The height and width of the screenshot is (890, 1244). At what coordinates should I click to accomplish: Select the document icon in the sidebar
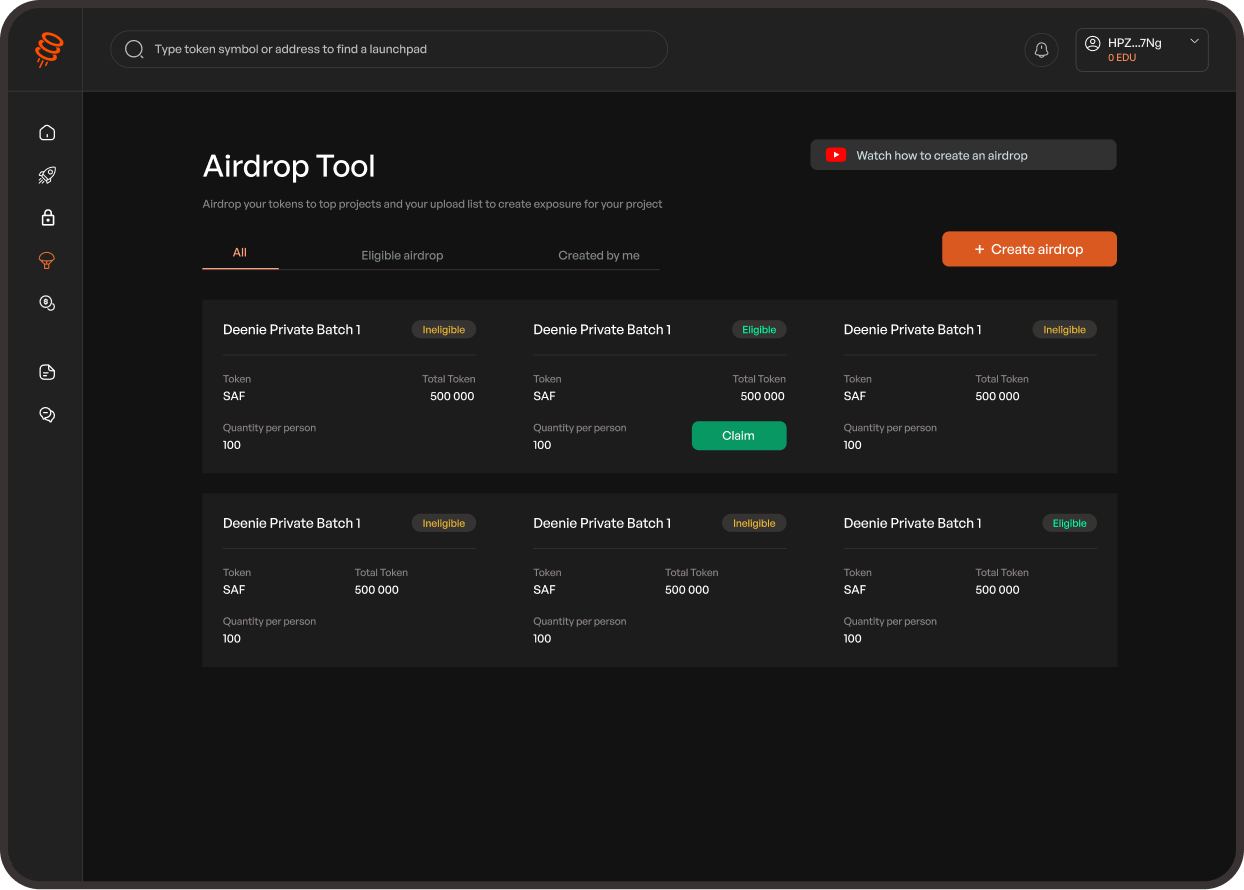click(46, 372)
